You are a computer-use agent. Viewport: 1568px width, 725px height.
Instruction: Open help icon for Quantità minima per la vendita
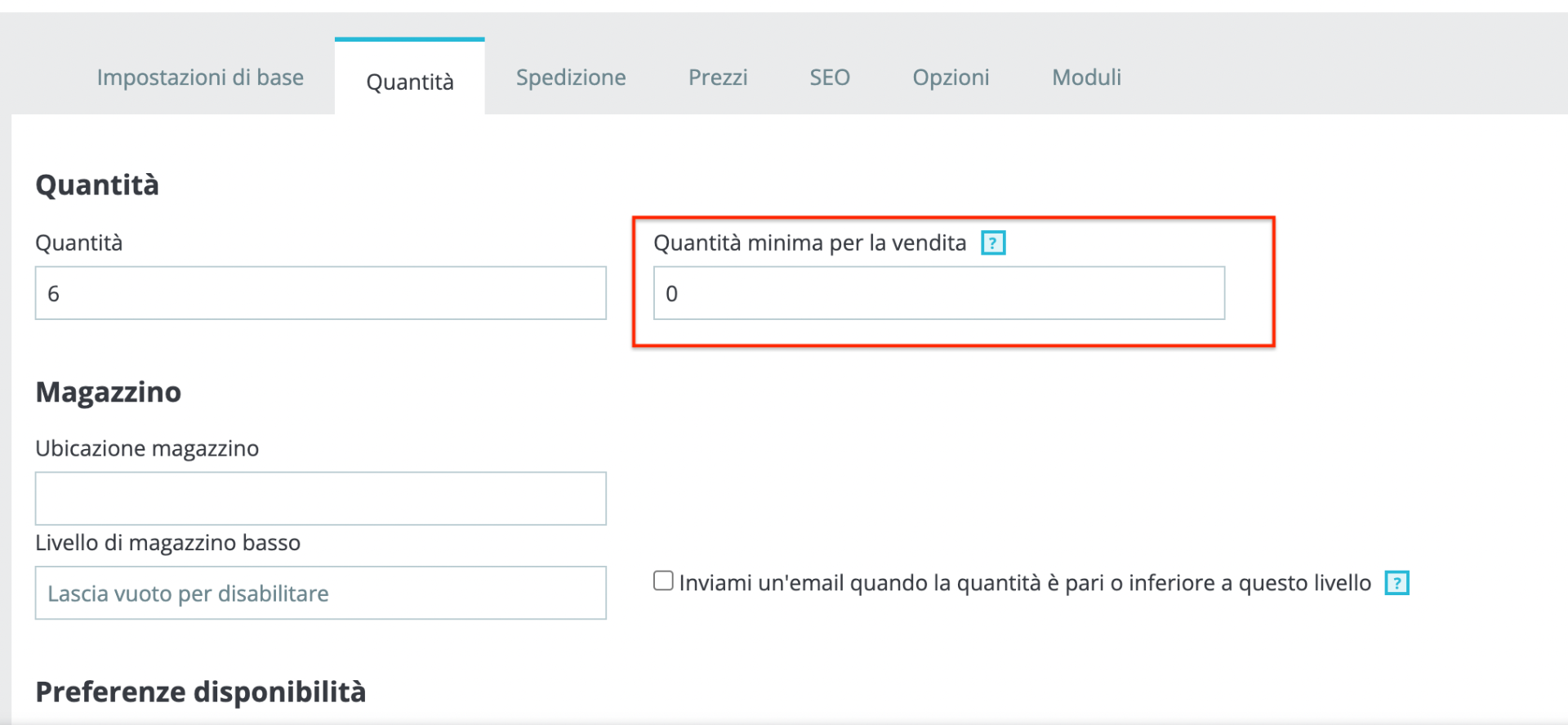click(x=992, y=243)
